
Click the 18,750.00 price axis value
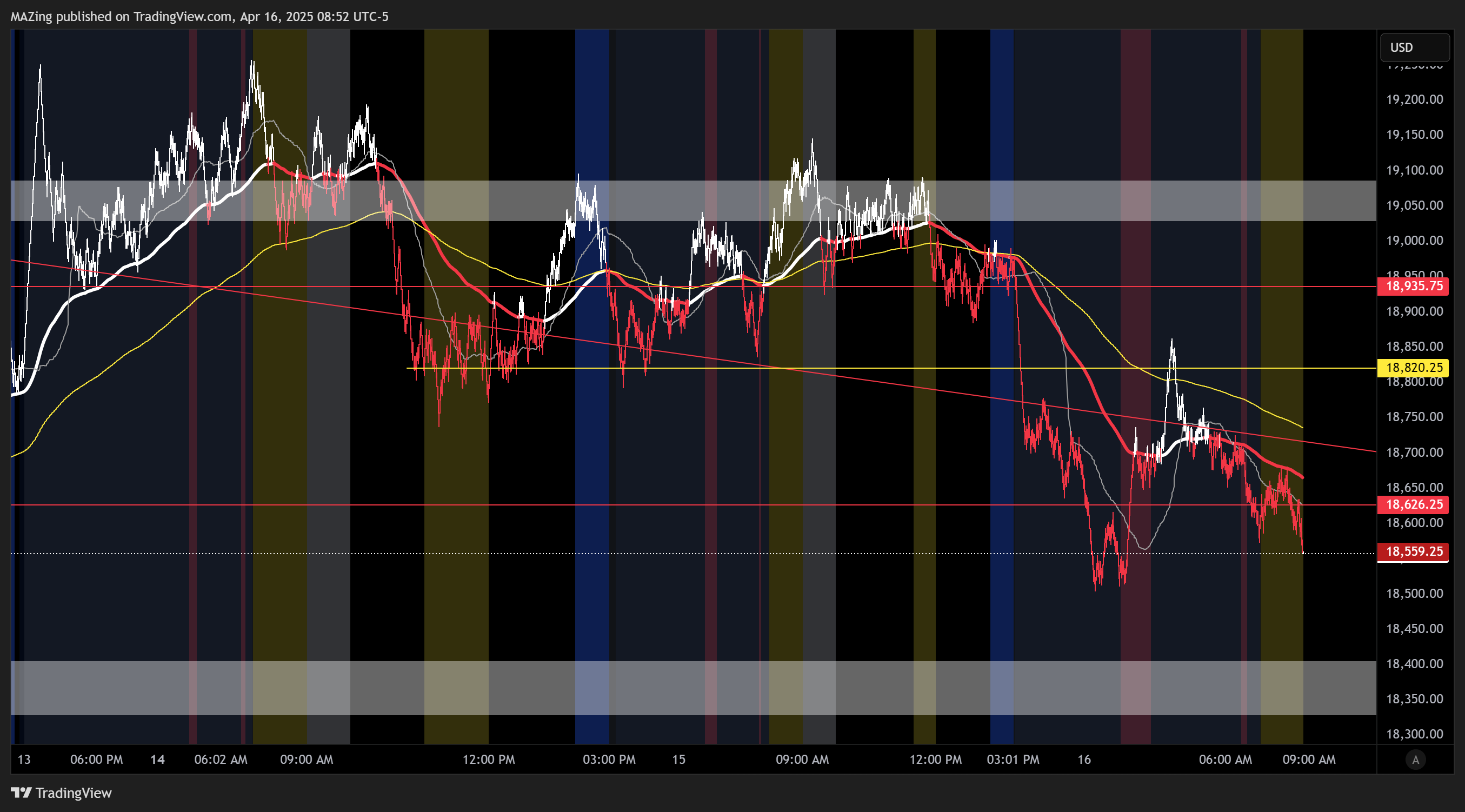(x=1414, y=417)
